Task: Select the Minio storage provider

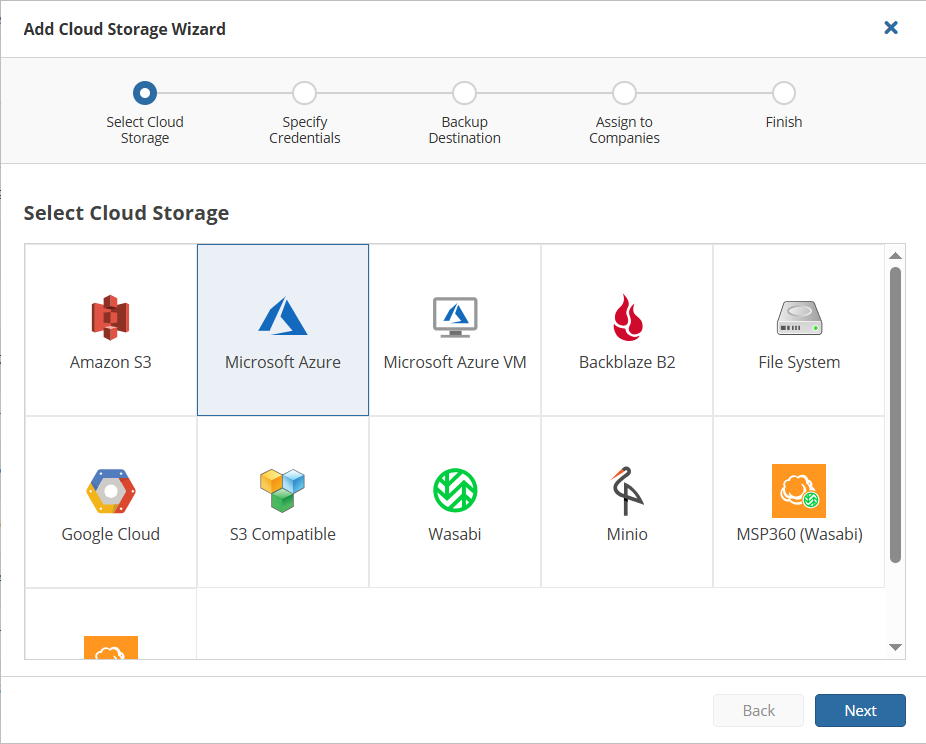Action: [626, 501]
